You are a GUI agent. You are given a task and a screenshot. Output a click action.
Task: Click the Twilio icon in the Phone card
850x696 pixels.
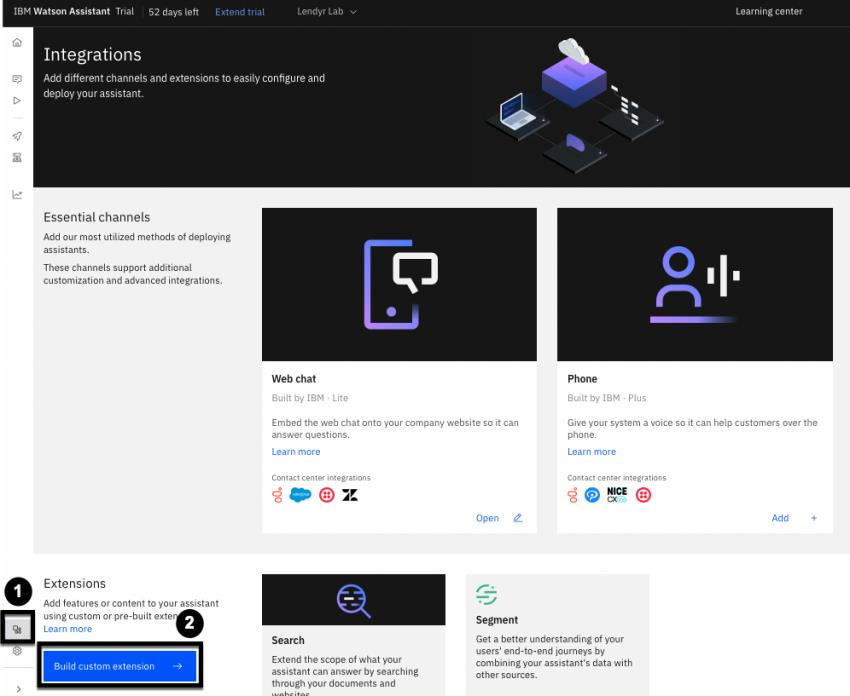point(643,495)
